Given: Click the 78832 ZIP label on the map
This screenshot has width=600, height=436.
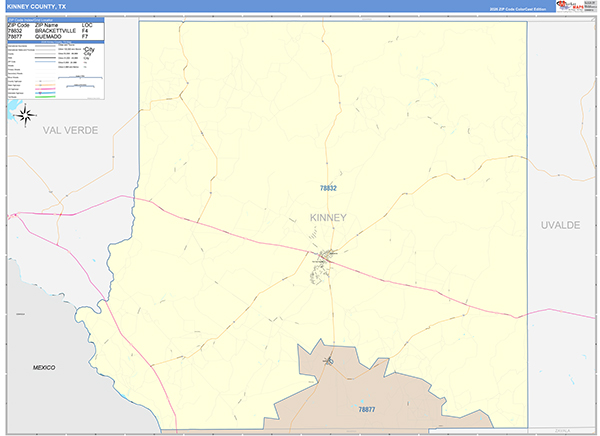Looking at the screenshot, I should coord(328,188).
